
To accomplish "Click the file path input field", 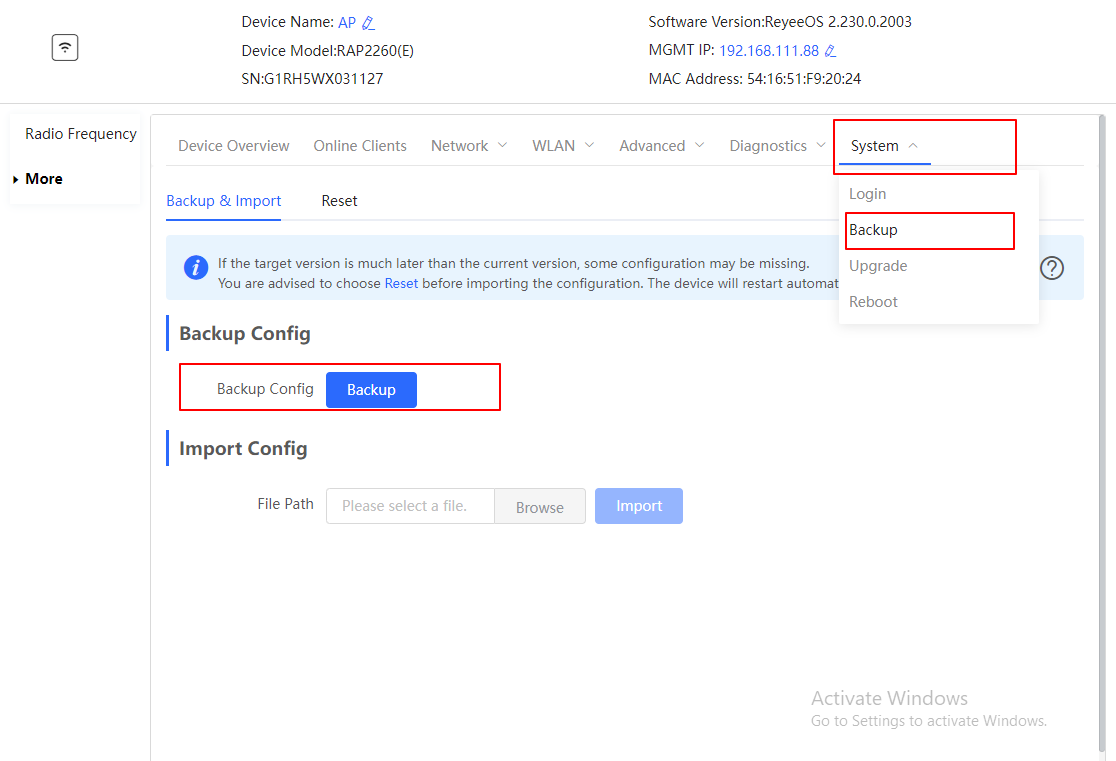I will [x=410, y=506].
